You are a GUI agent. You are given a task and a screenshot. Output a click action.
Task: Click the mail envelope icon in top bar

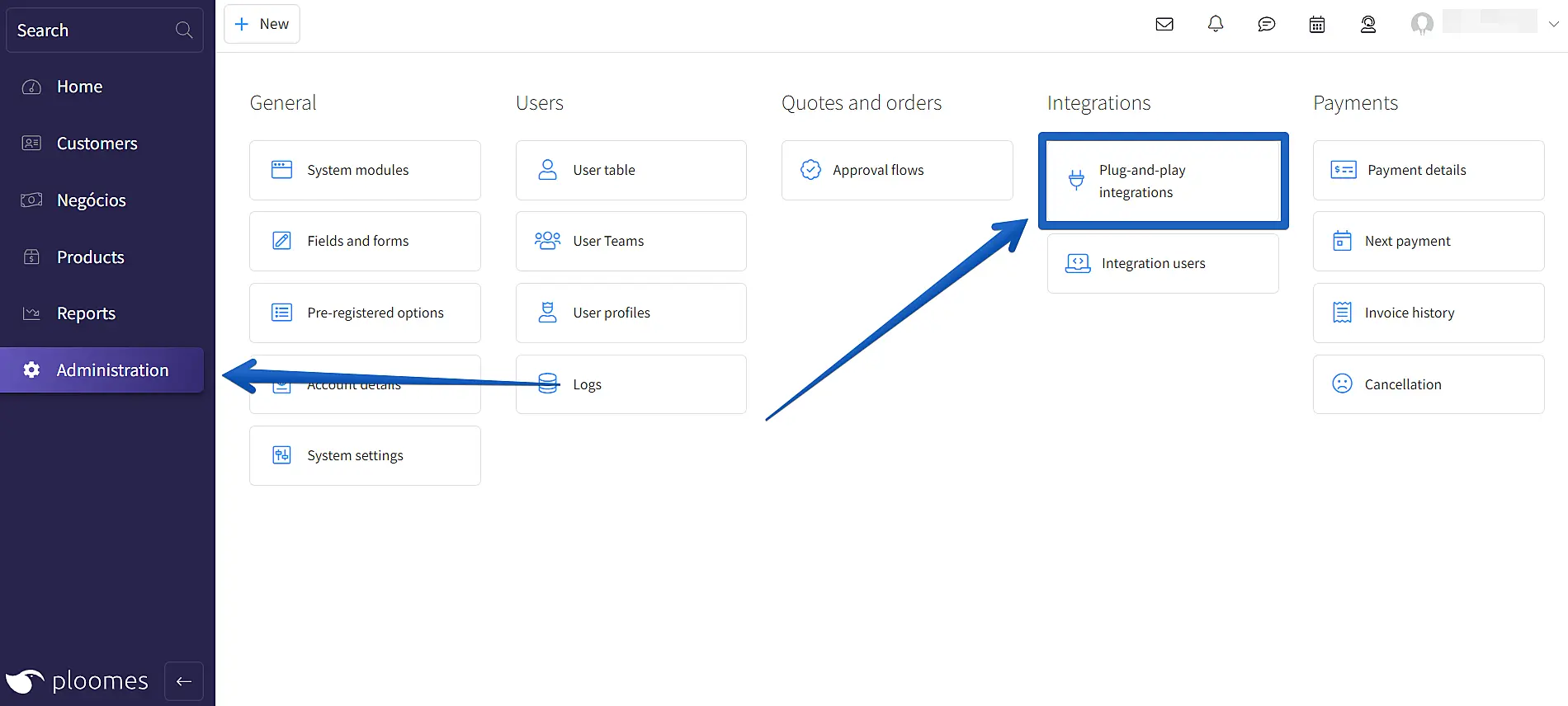coord(1164,25)
